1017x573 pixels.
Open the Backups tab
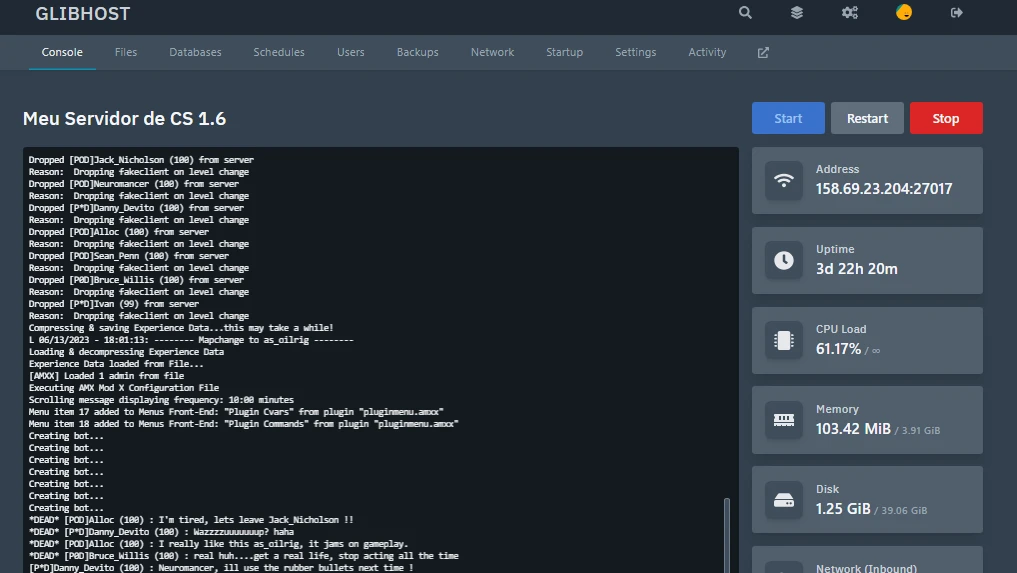(417, 52)
